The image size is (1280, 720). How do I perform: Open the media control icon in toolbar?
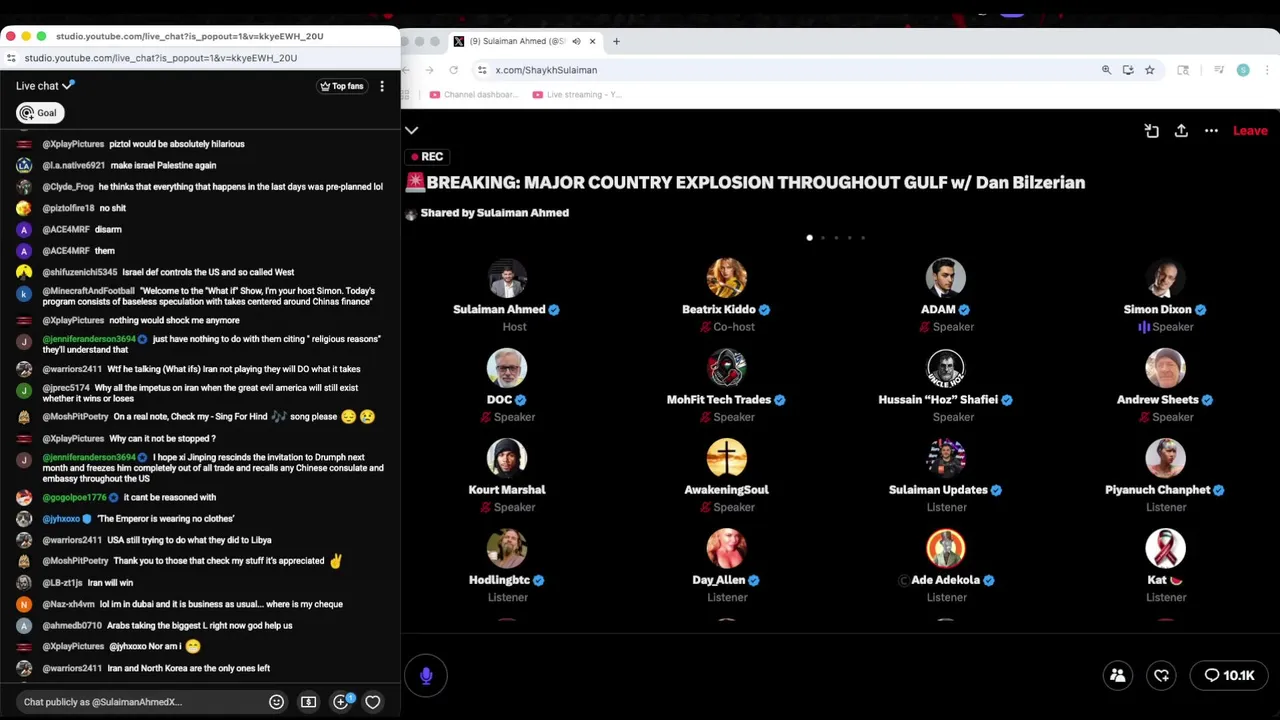[1219, 70]
